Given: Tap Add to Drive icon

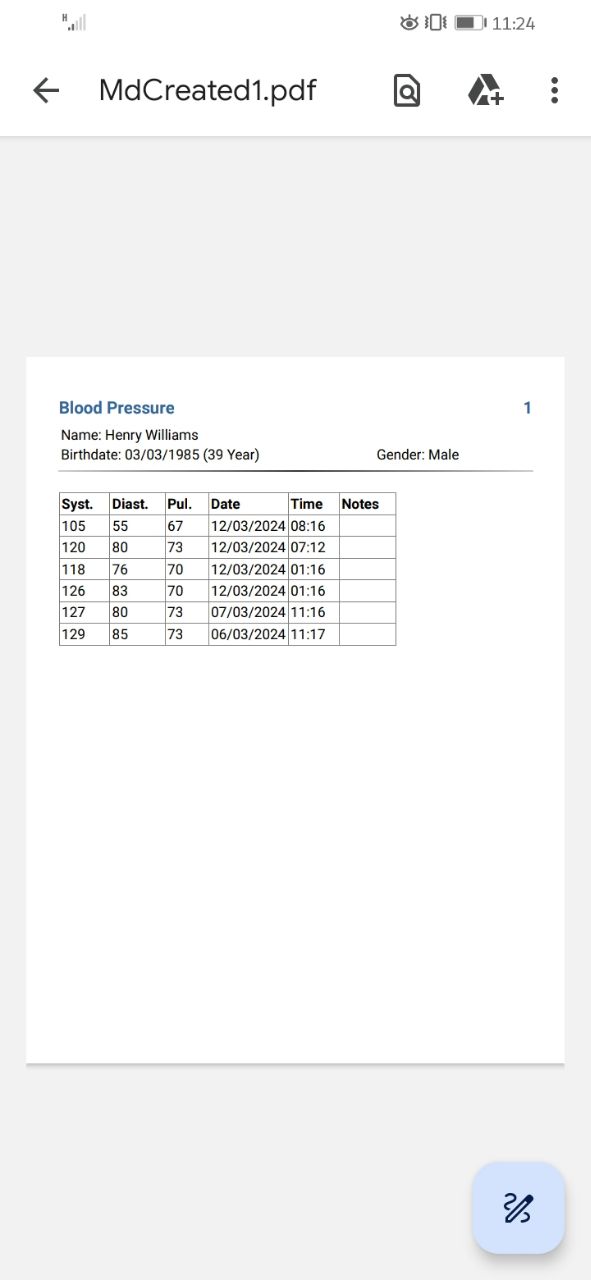Looking at the screenshot, I should 485,91.
